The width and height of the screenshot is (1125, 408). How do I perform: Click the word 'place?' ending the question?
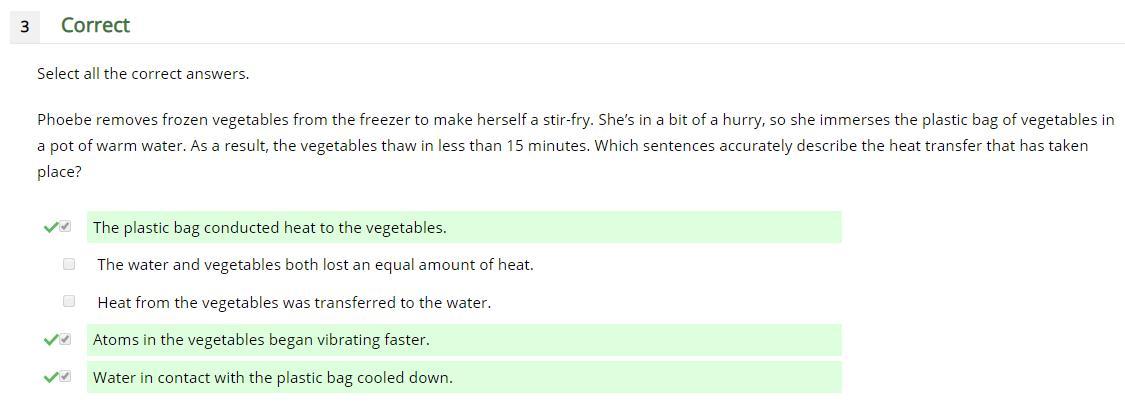click(x=60, y=172)
